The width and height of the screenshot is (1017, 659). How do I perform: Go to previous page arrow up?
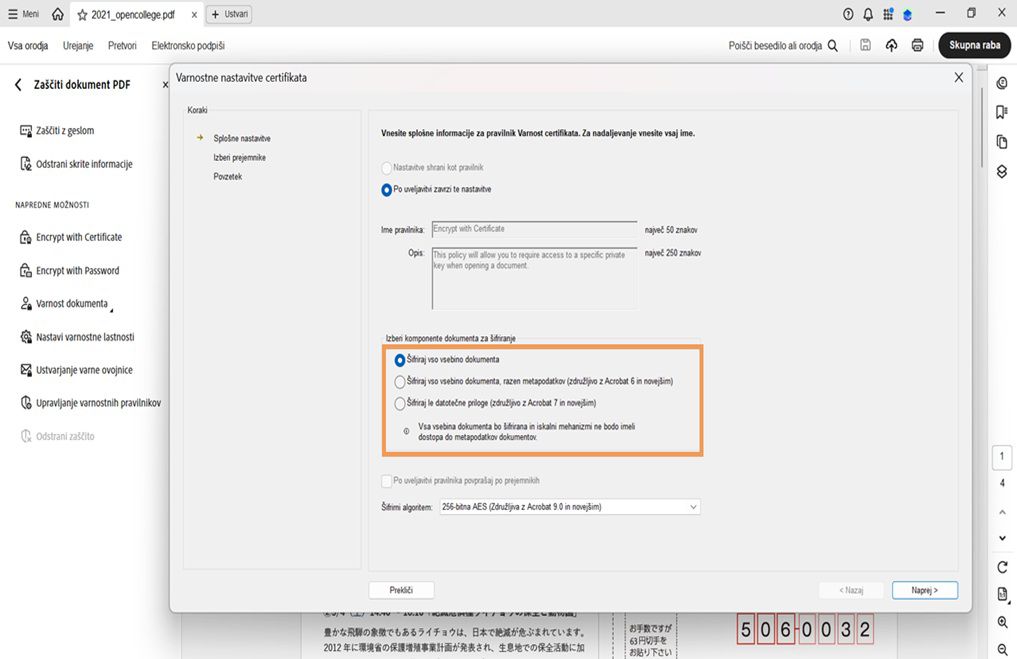1002,512
